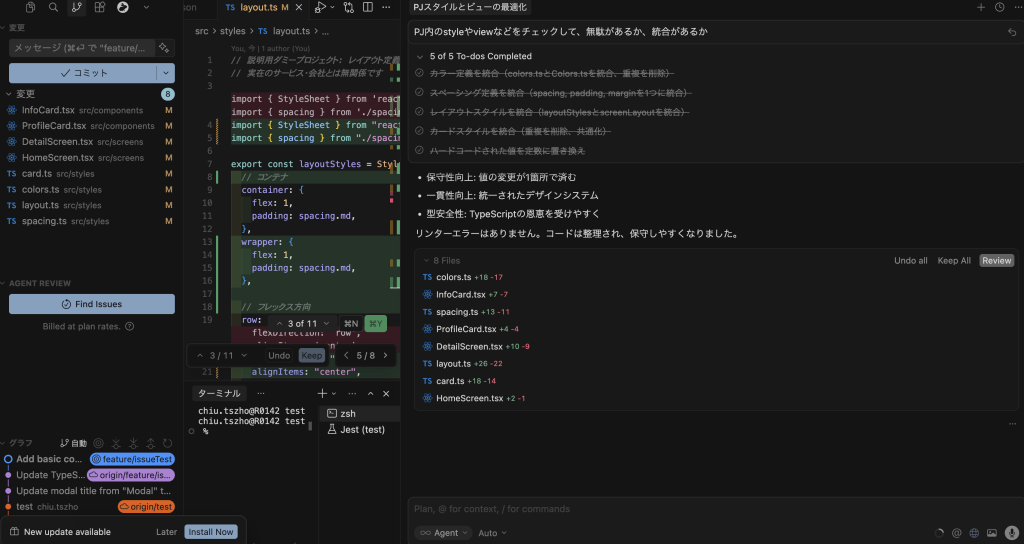This screenshot has width=1024, height=544.
Task: Open the Agent mode dropdown
Action: pos(442,533)
